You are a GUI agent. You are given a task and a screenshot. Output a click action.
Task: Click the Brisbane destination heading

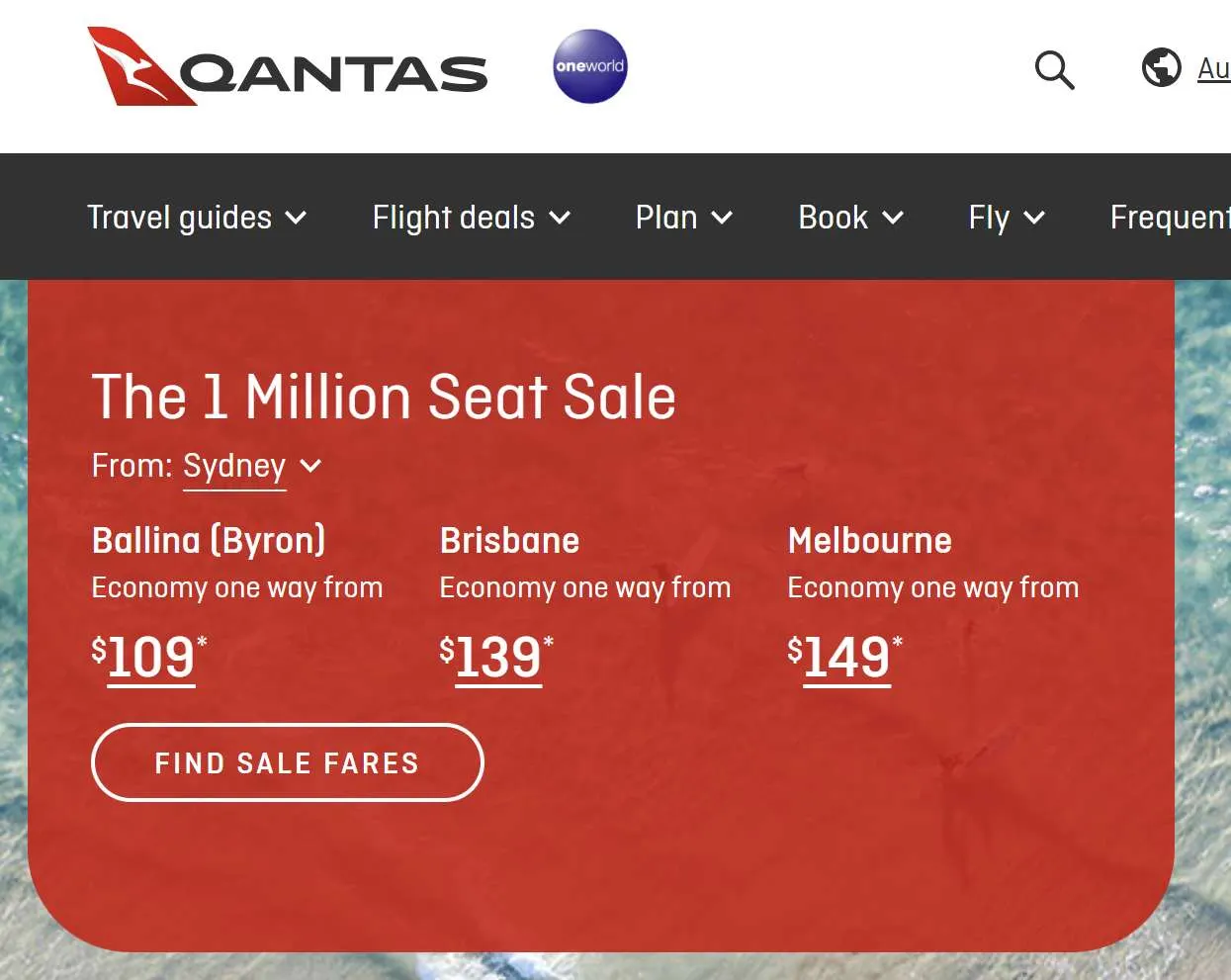click(509, 541)
